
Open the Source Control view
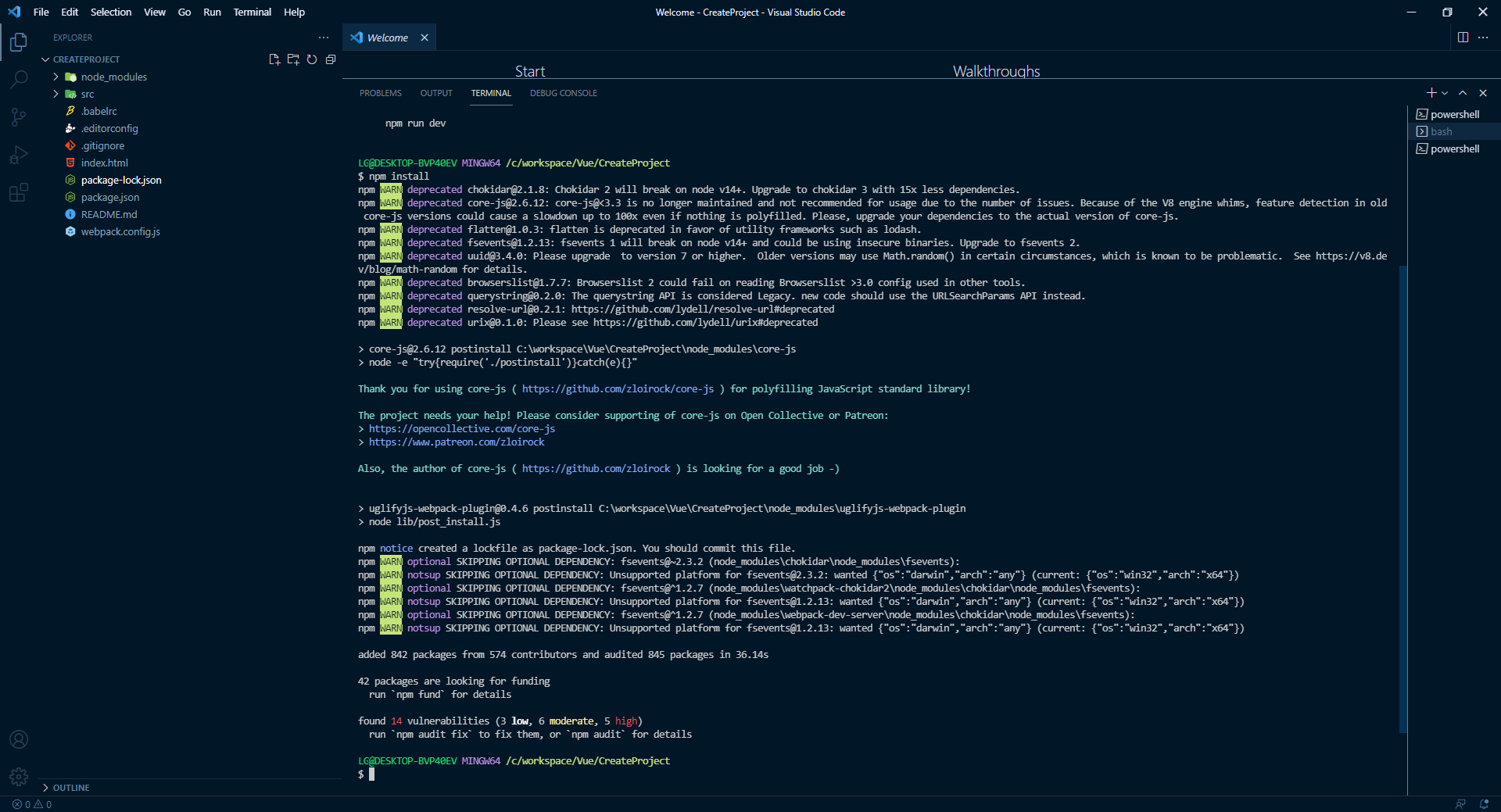click(x=19, y=117)
